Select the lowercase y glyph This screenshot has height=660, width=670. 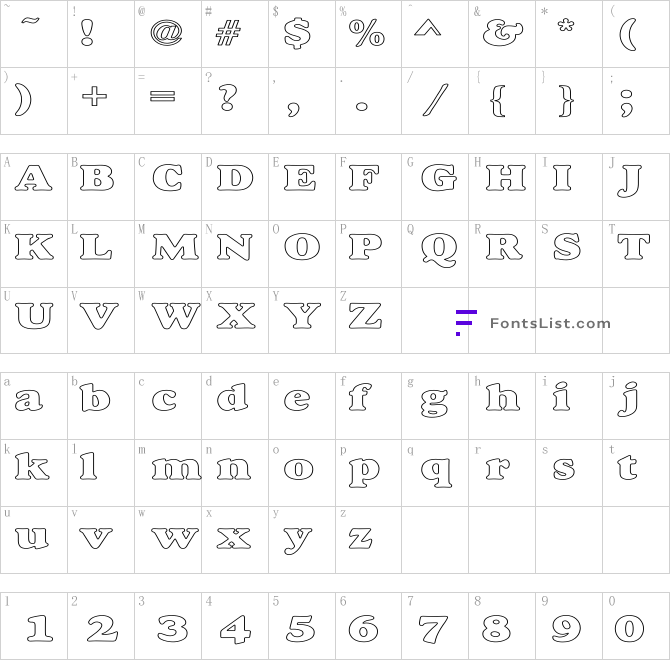[297, 541]
